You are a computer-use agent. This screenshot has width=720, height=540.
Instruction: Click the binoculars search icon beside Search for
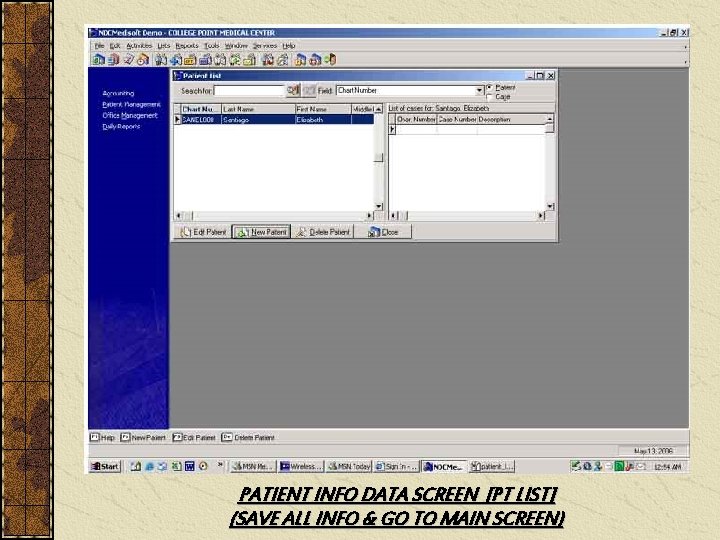tap(293, 90)
